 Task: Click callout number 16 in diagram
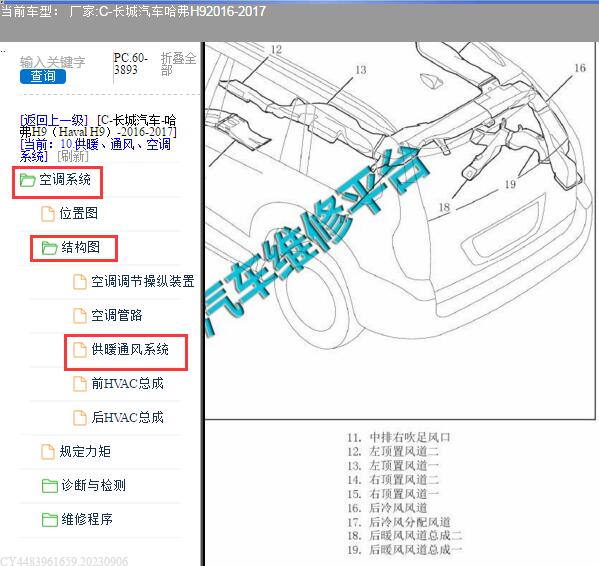[x=580, y=68]
